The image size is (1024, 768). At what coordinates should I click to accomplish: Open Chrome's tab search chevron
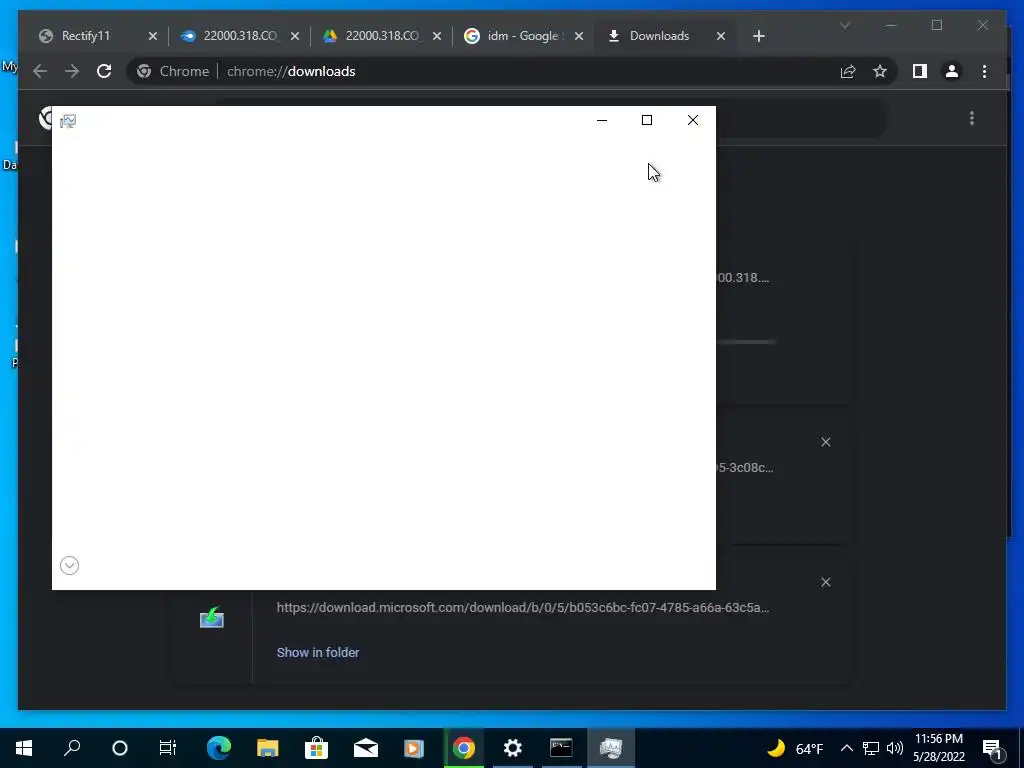coord(844,25)
